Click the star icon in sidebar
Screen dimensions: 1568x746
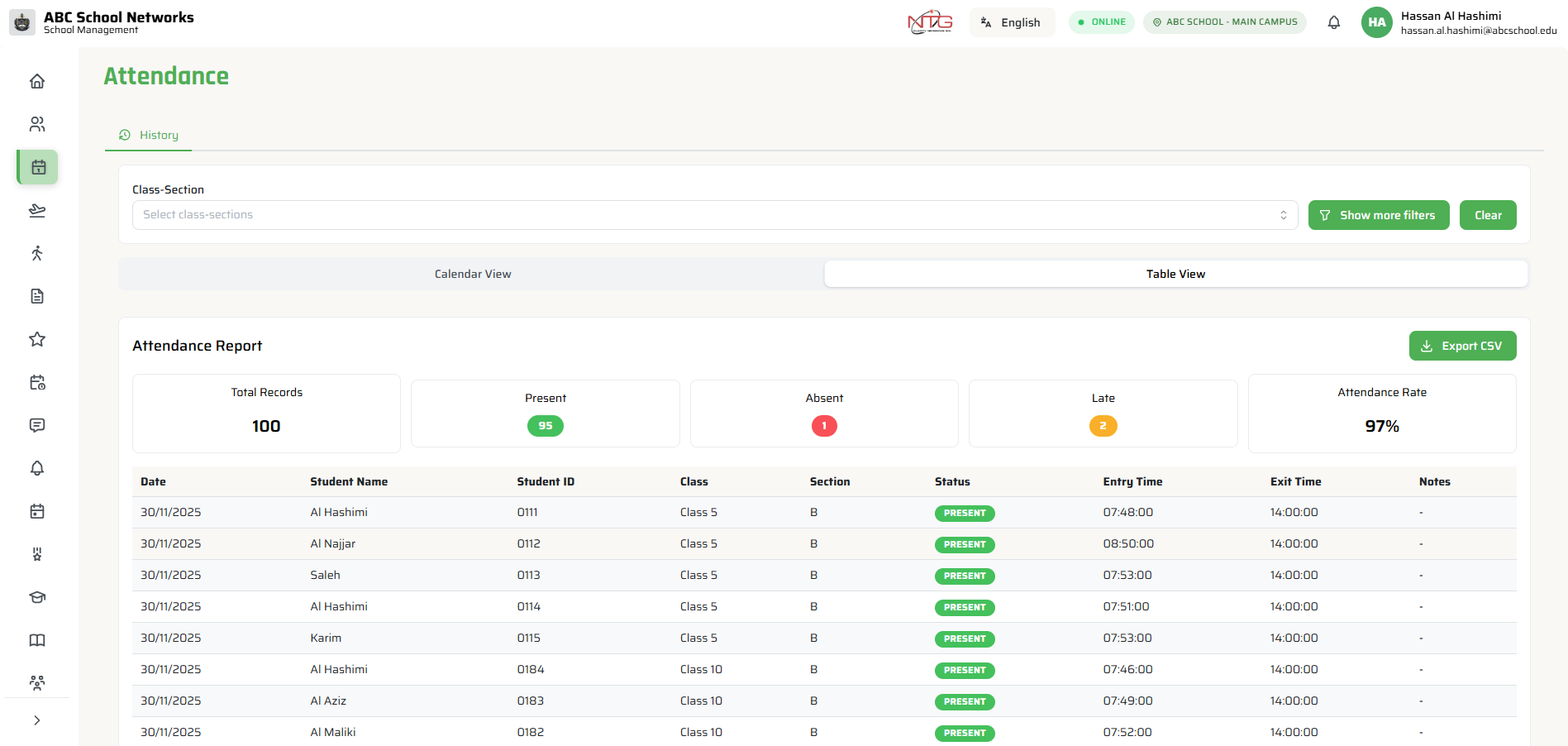click(x=37, y=339)
